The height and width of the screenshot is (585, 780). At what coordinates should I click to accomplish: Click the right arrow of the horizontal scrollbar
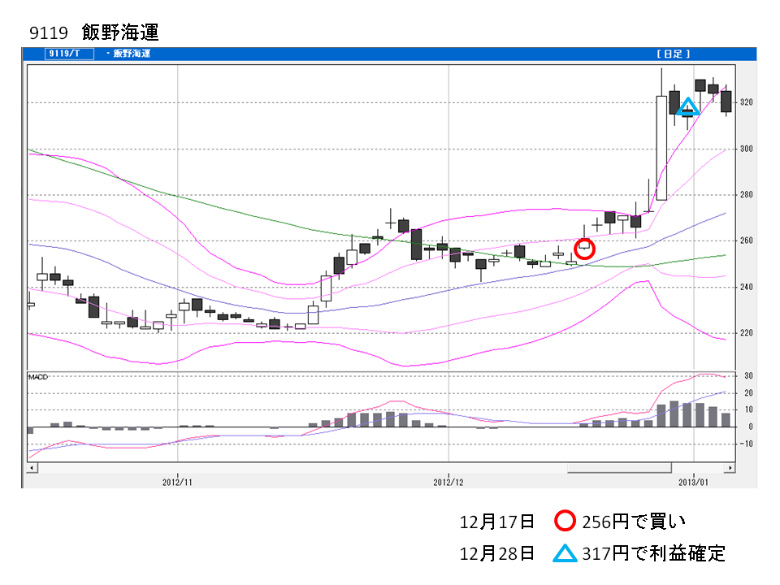tap(732, 467)
